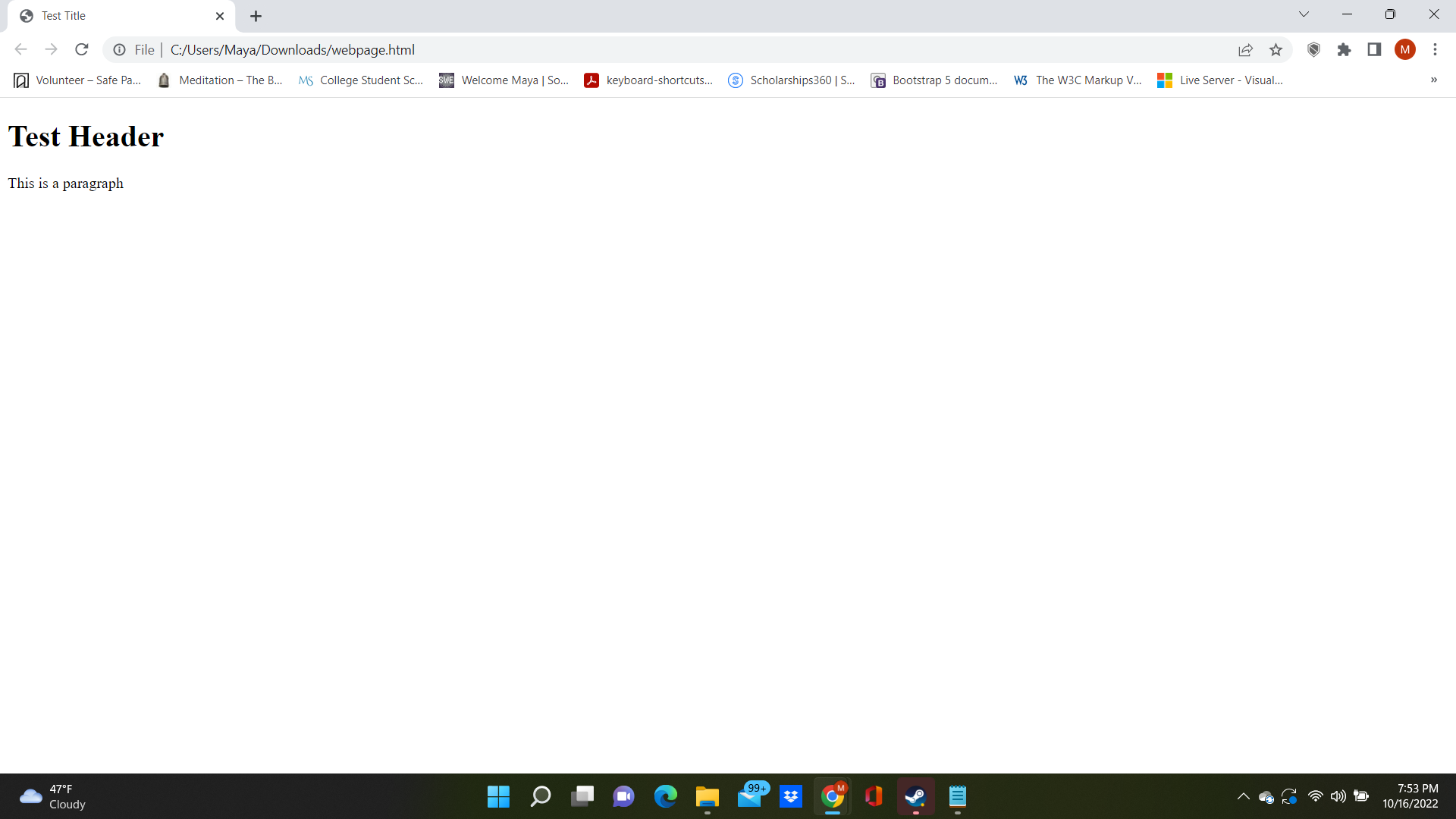The width and height of the screenshot is (1456, 819).
Task: Open the tab search dropdown arrow
Action: pos(1304,14)
